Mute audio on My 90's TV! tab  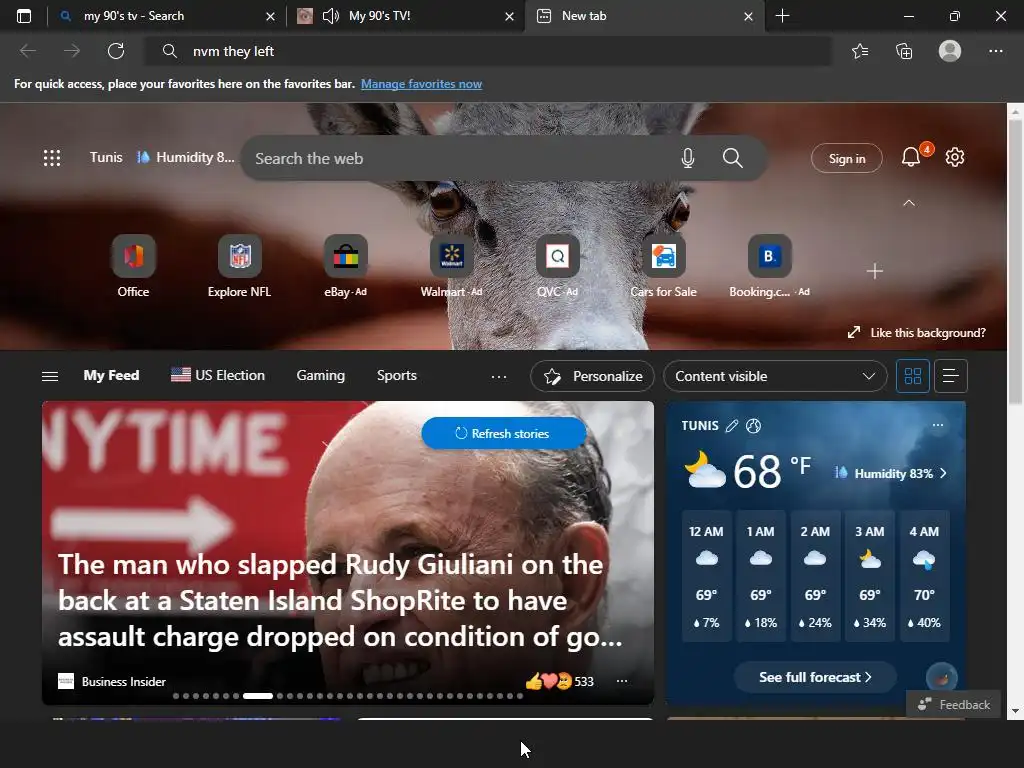[330, 16]
